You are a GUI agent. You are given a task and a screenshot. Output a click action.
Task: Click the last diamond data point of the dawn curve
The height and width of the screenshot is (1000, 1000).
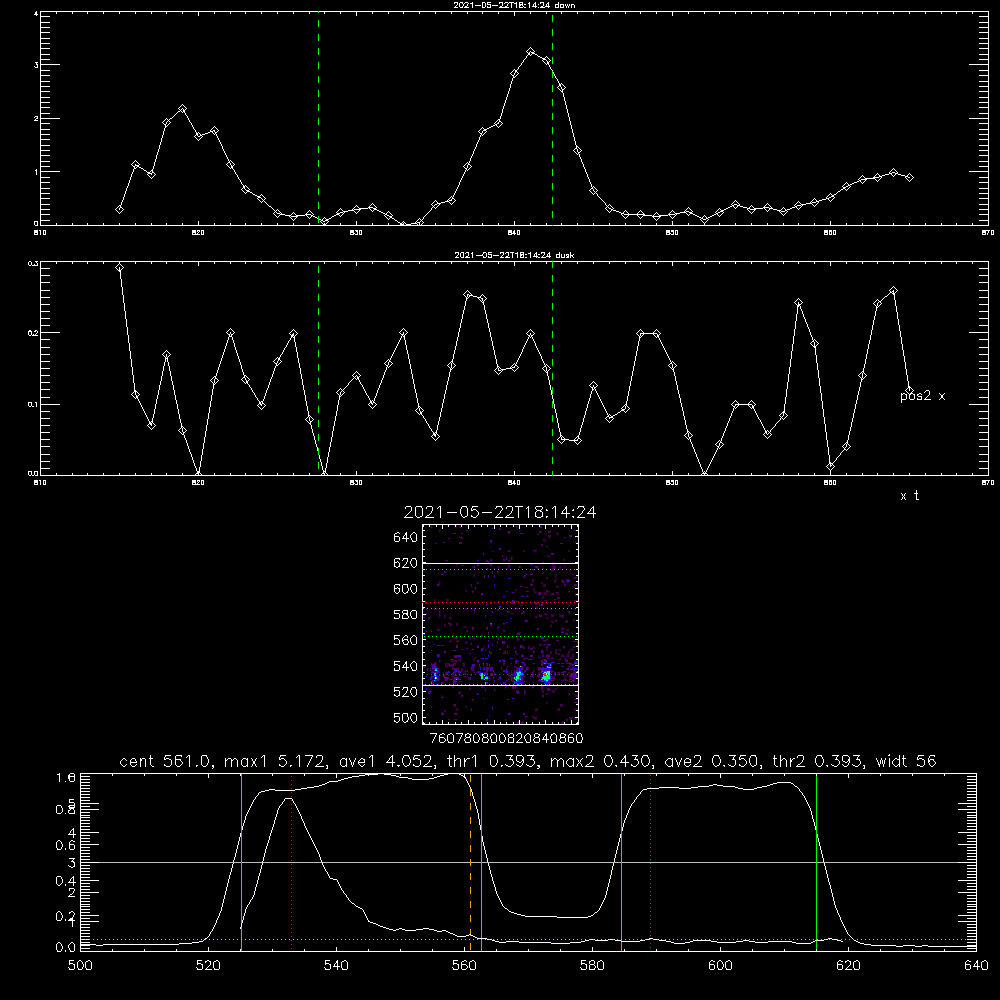point(909,177)
